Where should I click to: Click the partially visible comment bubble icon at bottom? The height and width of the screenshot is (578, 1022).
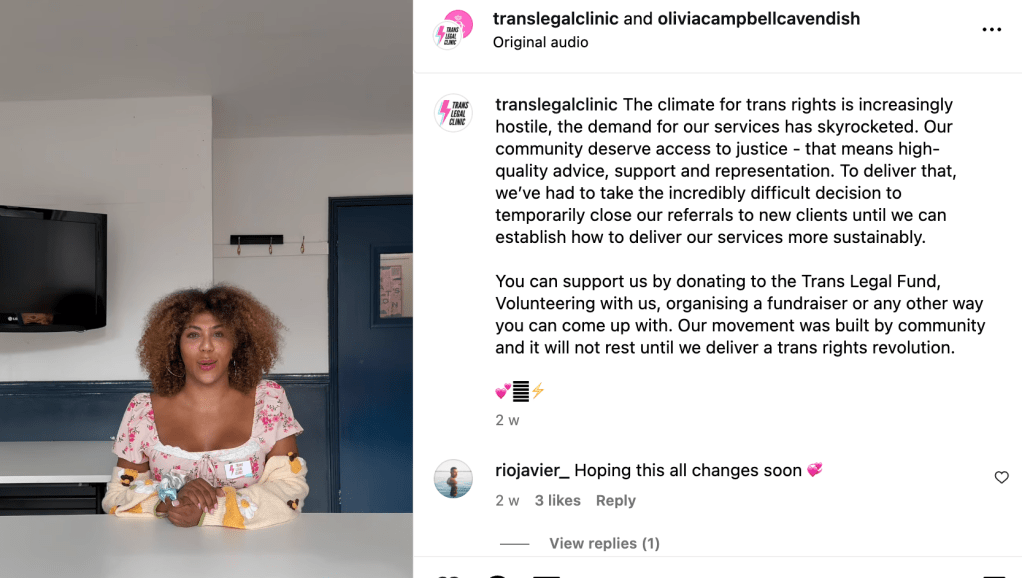(497, 575)
